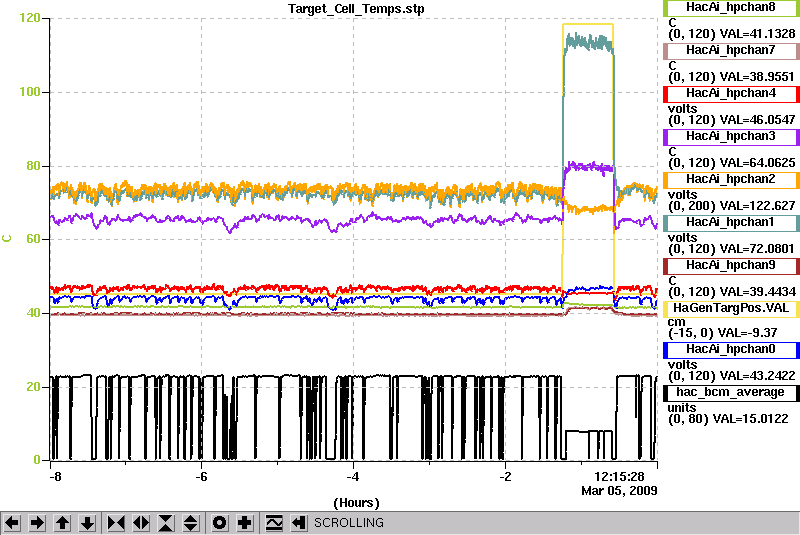Expand the time axis (outward triangles icon)

click(x=141, y=523)
